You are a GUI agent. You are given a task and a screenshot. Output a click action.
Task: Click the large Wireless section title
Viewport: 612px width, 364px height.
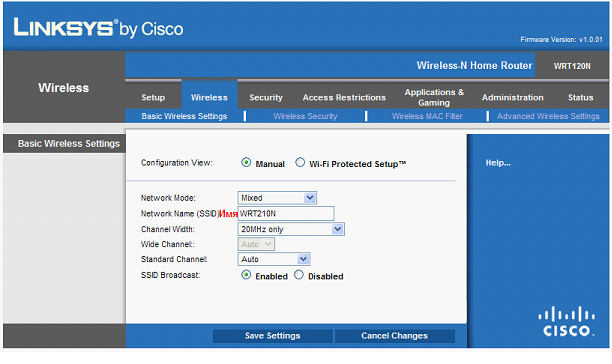pos(64,88)
